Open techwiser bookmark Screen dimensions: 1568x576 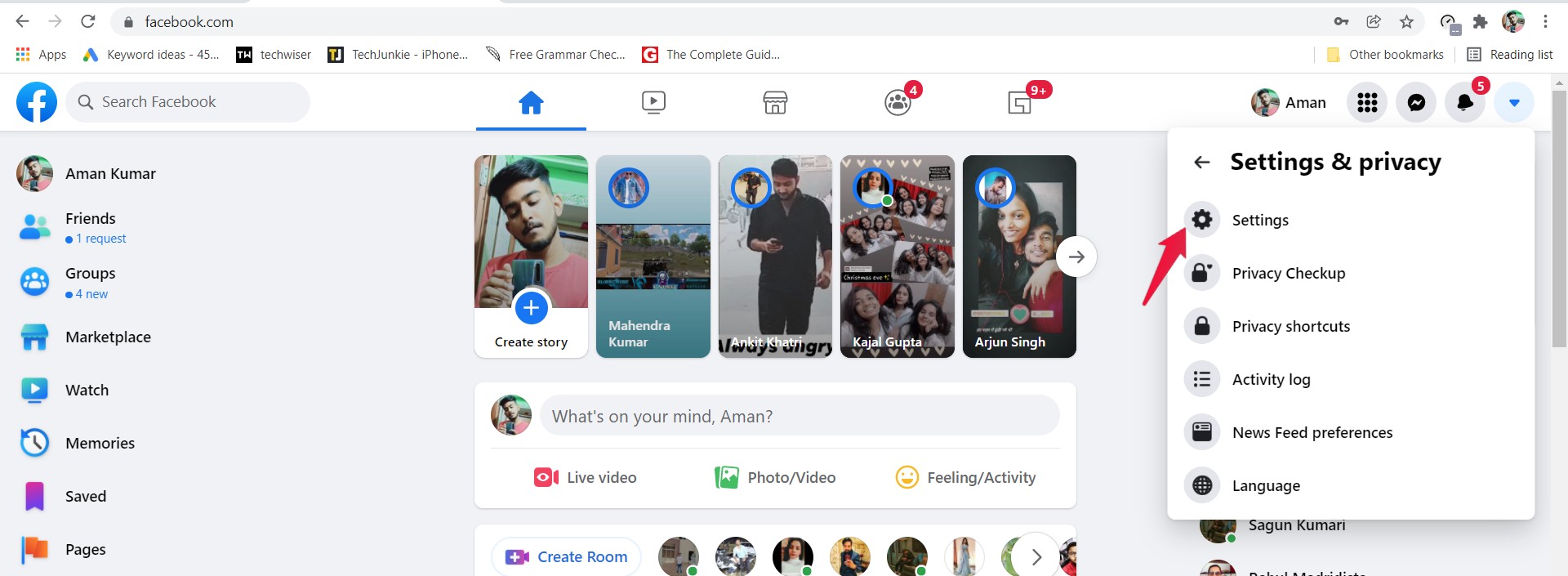(274, 55)
